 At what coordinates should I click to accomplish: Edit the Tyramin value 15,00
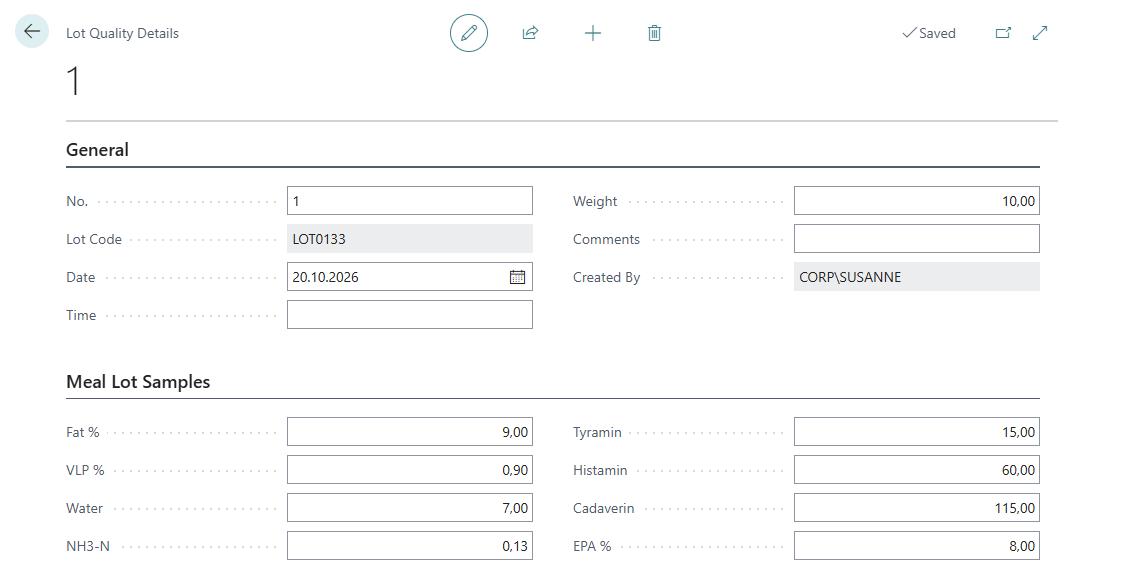pyautogui.click(x=917, y=432)
